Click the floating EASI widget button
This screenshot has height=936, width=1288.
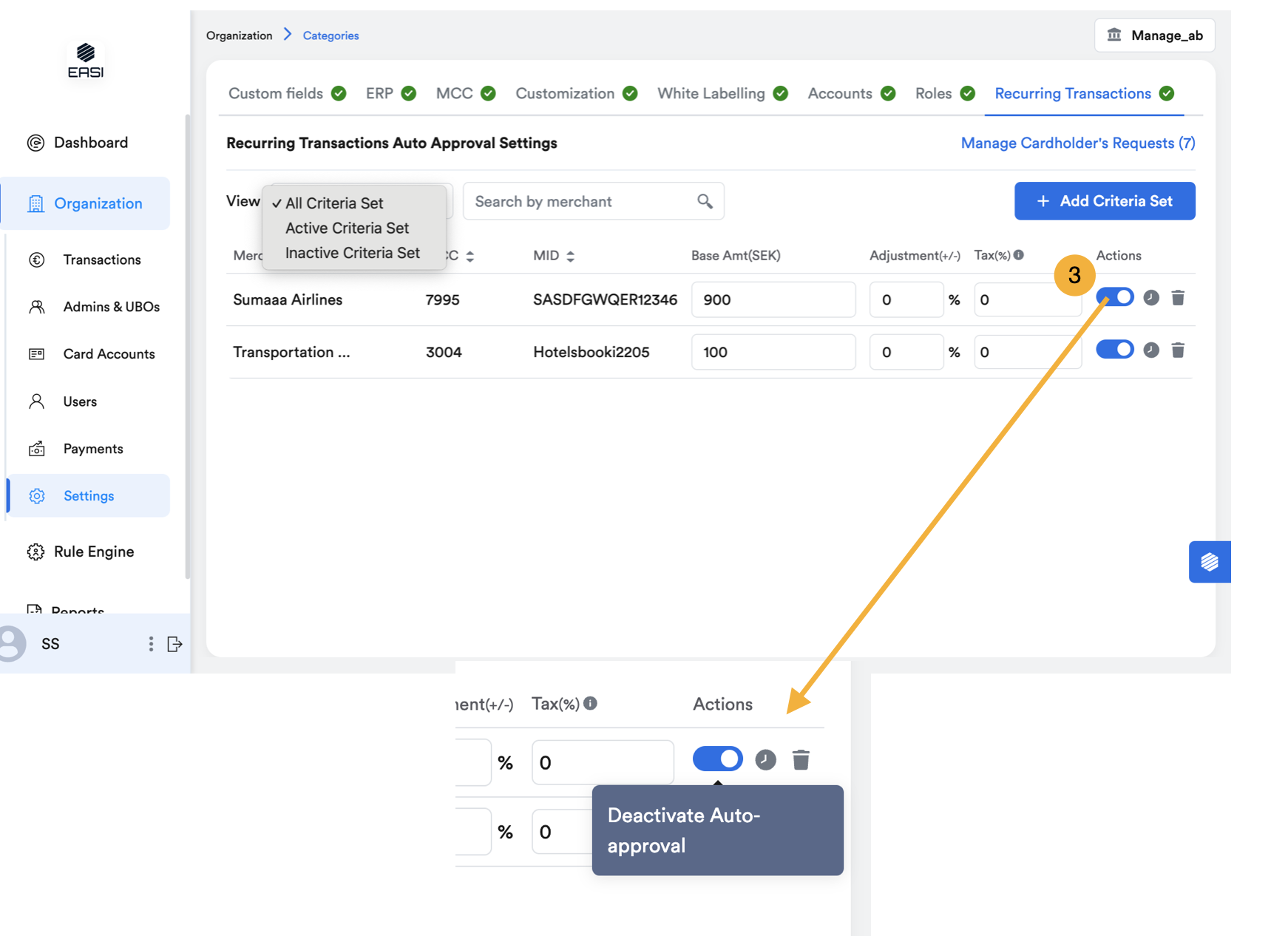pos(1209,562)
